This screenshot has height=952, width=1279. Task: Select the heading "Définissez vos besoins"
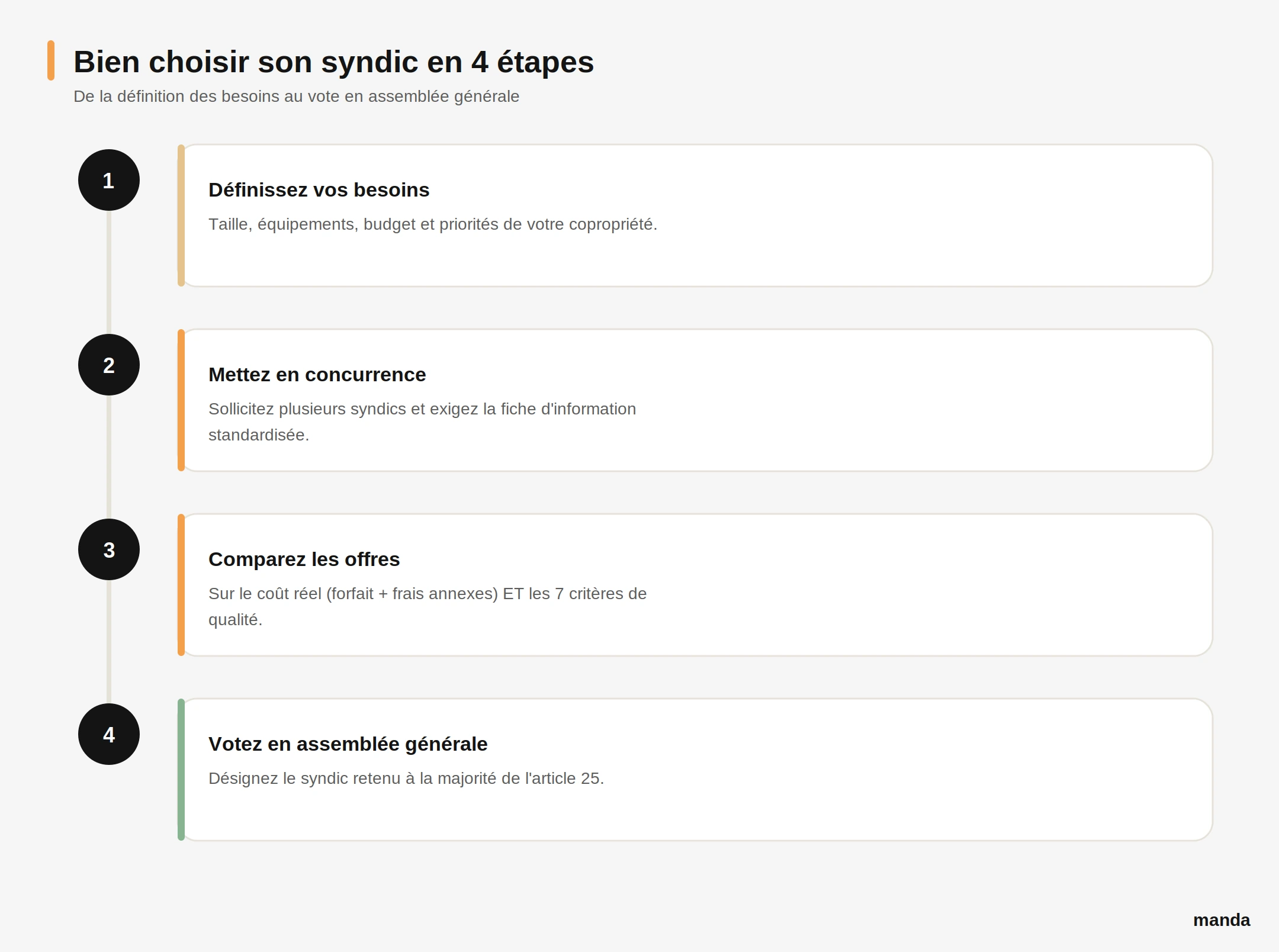click(319, 190)
